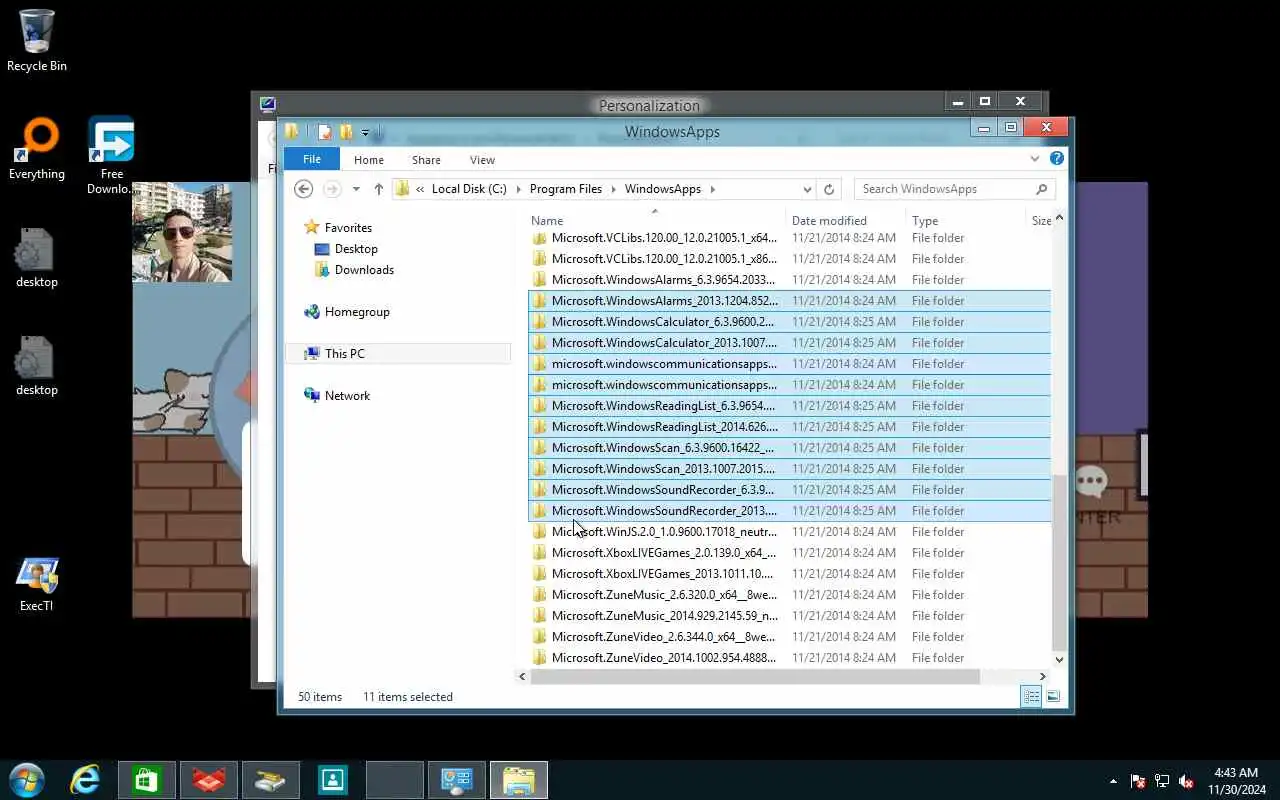
Task: Click the double-chevron at the start of the address path
Action: point(421,189)
